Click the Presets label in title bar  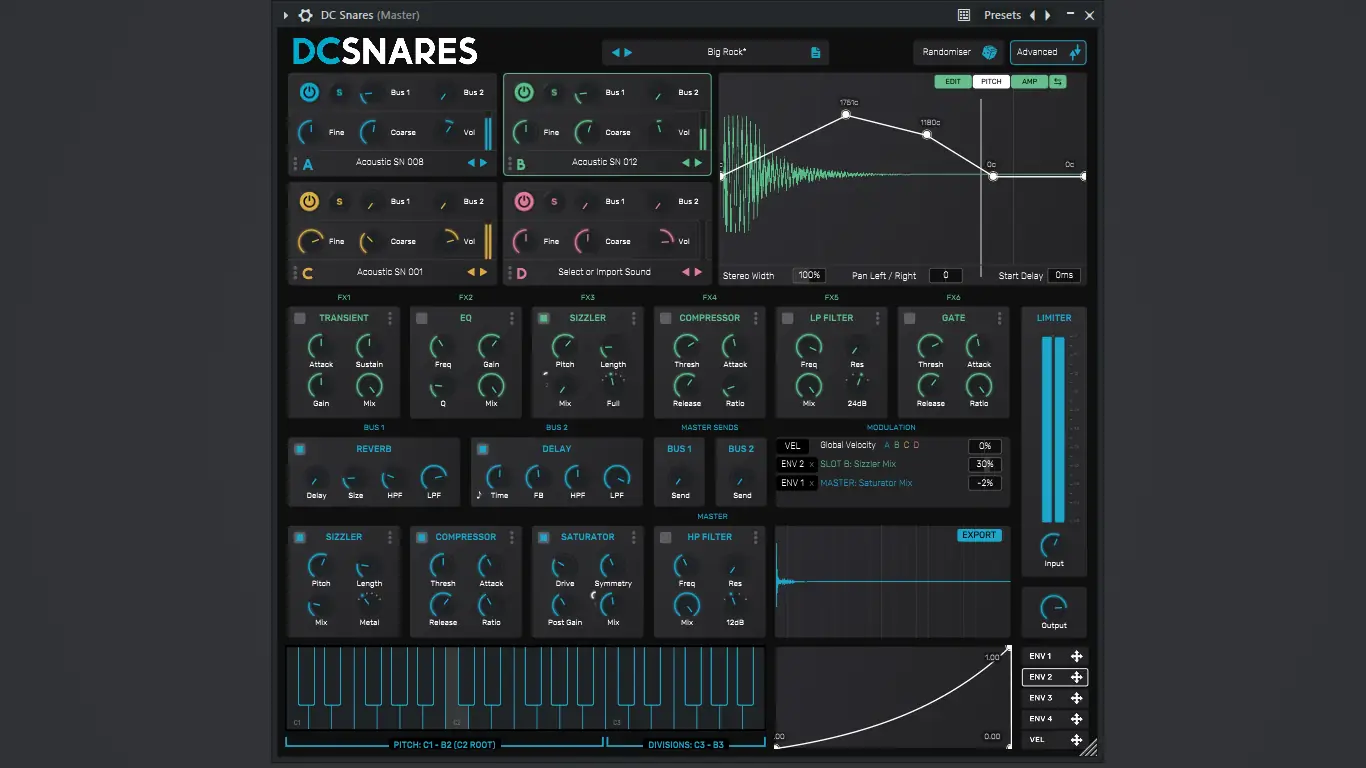pos(1002,15)
